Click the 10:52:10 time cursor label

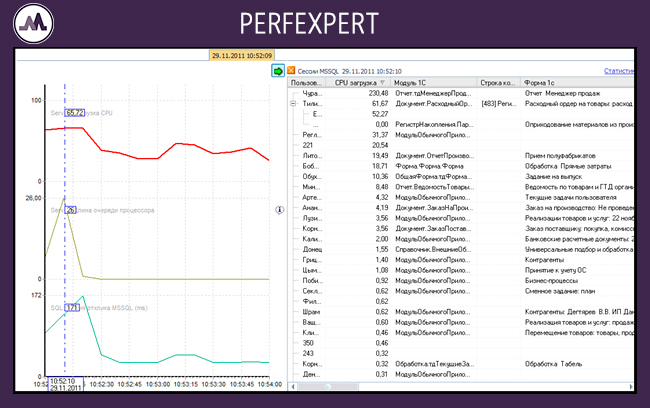(x=65, y=384)
